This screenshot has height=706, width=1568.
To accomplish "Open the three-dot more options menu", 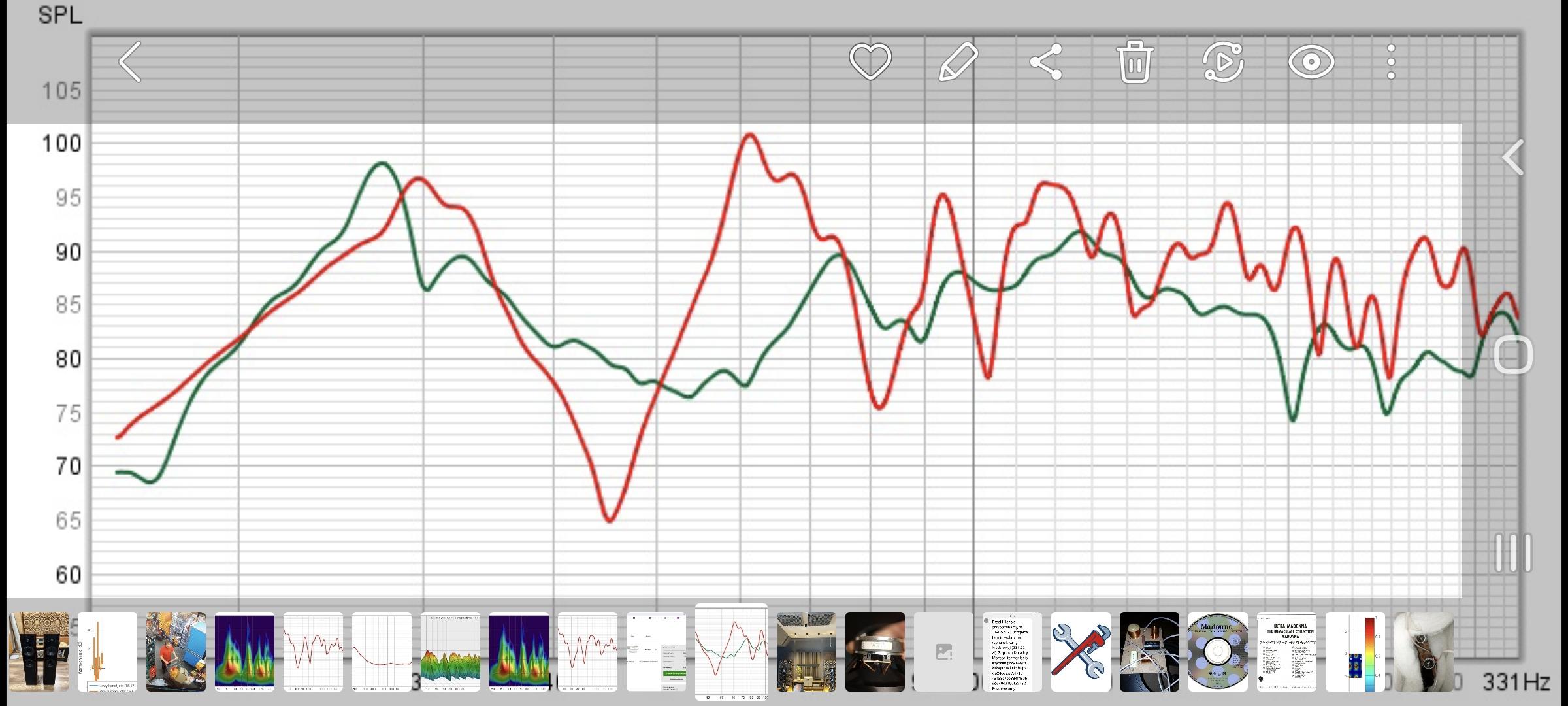I will coord(1391,62).
